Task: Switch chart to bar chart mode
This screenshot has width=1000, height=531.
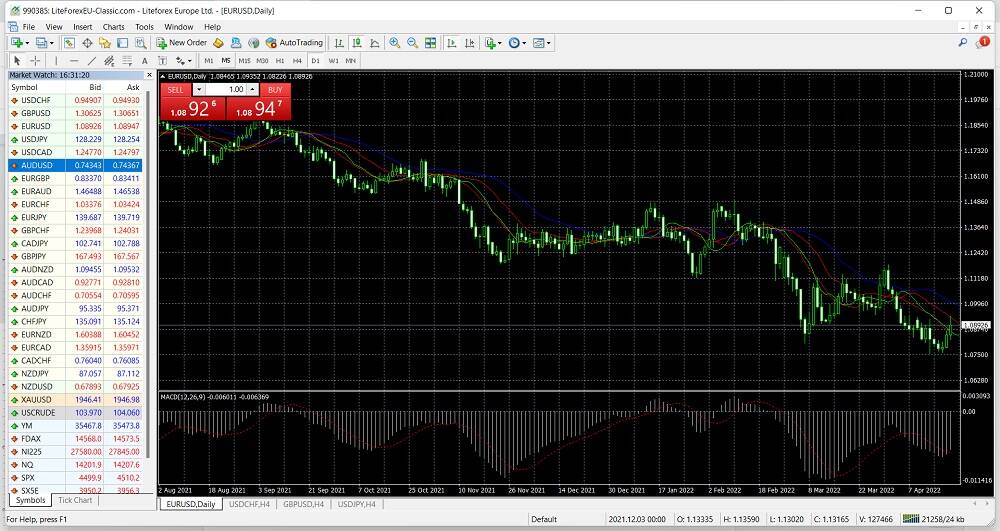Action: (339, 43)
